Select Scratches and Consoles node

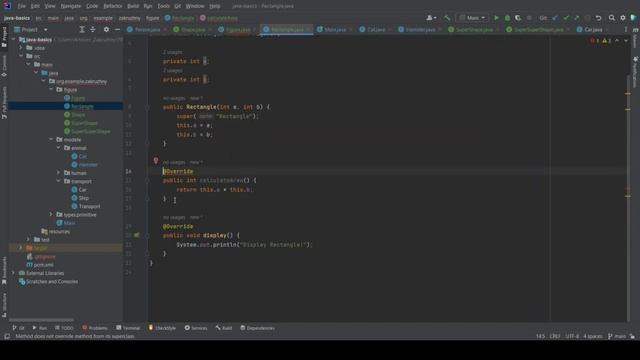(x=48, y=281)
